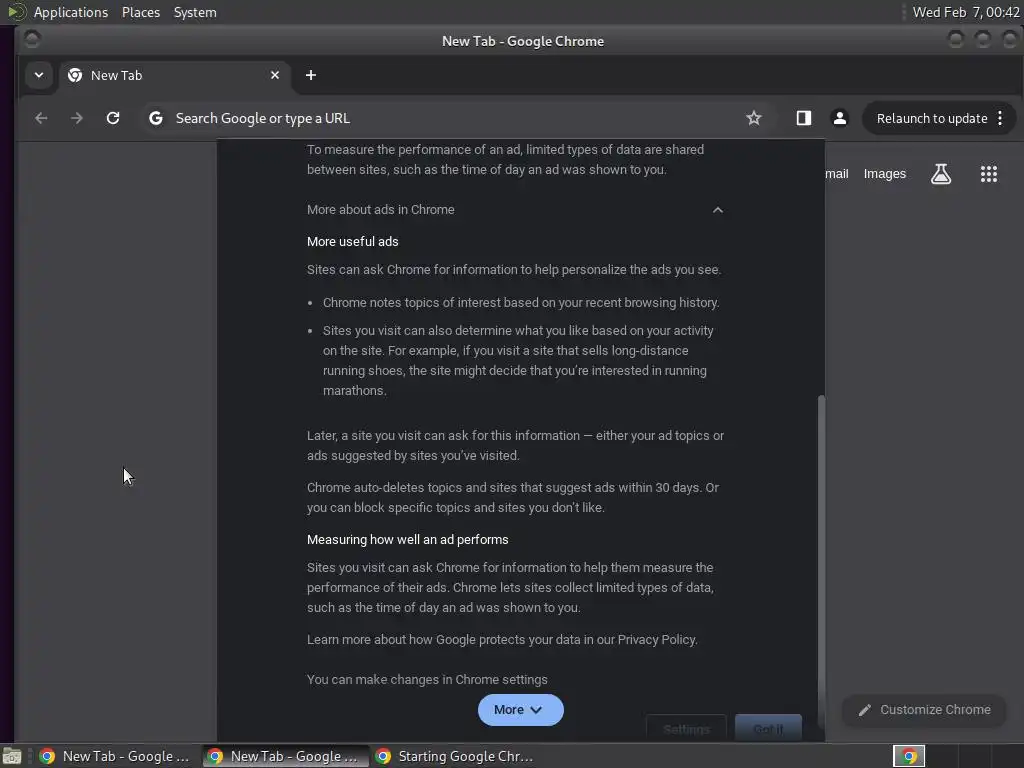Screen dimensions: 1024x768
Task: Click the Google G icon in address bar
Action: [x=155, y=118]
